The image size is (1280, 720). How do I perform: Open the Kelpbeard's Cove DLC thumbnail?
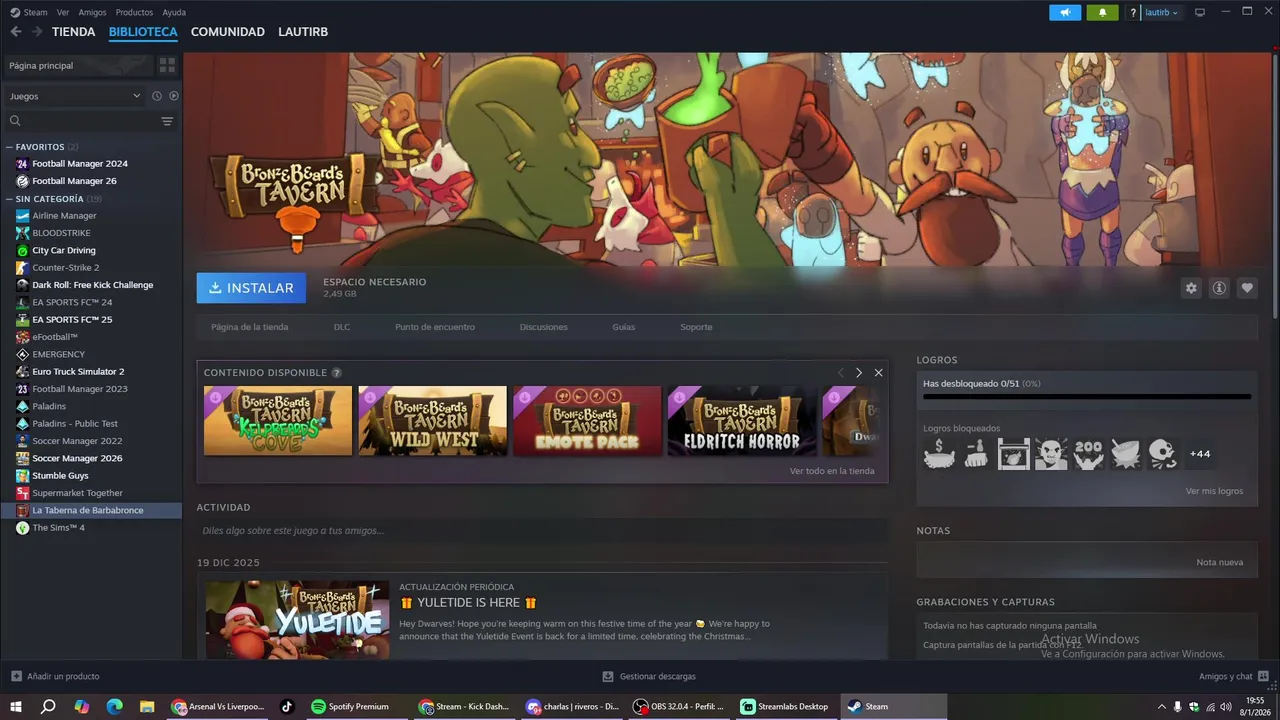[278, 421]
